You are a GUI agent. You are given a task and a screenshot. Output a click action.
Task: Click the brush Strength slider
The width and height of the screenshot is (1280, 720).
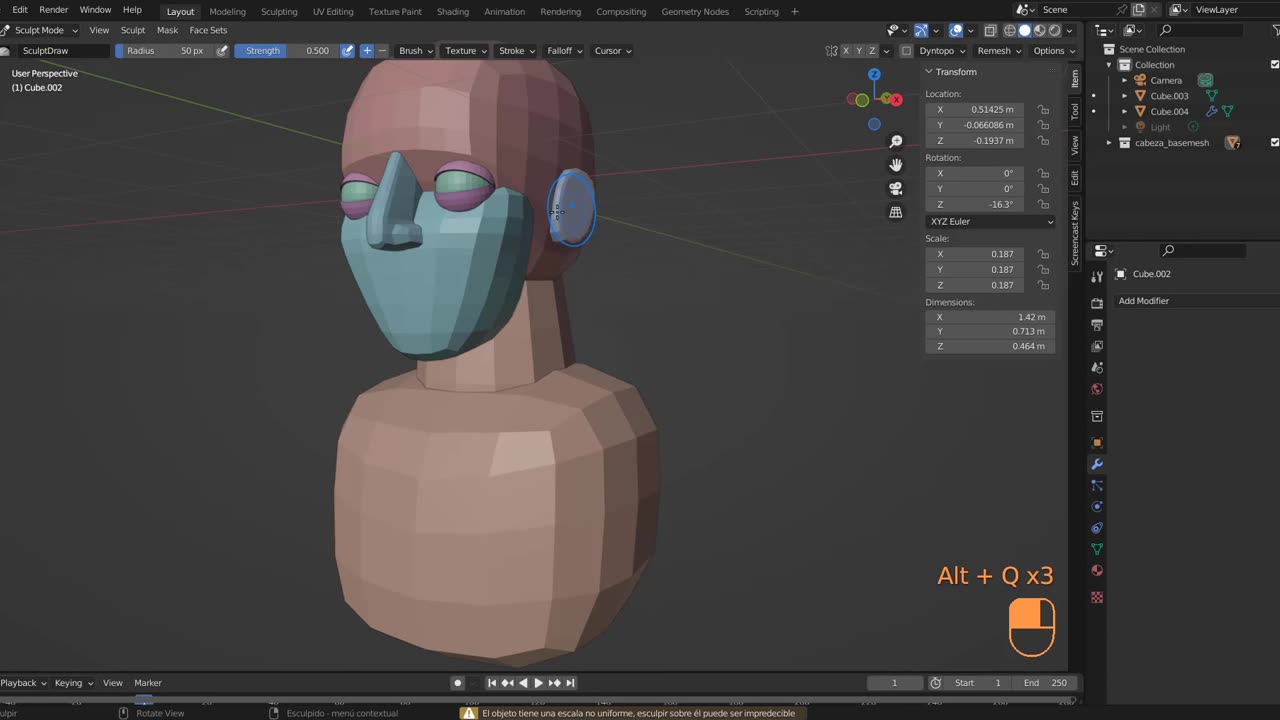[x=285, y=51]
